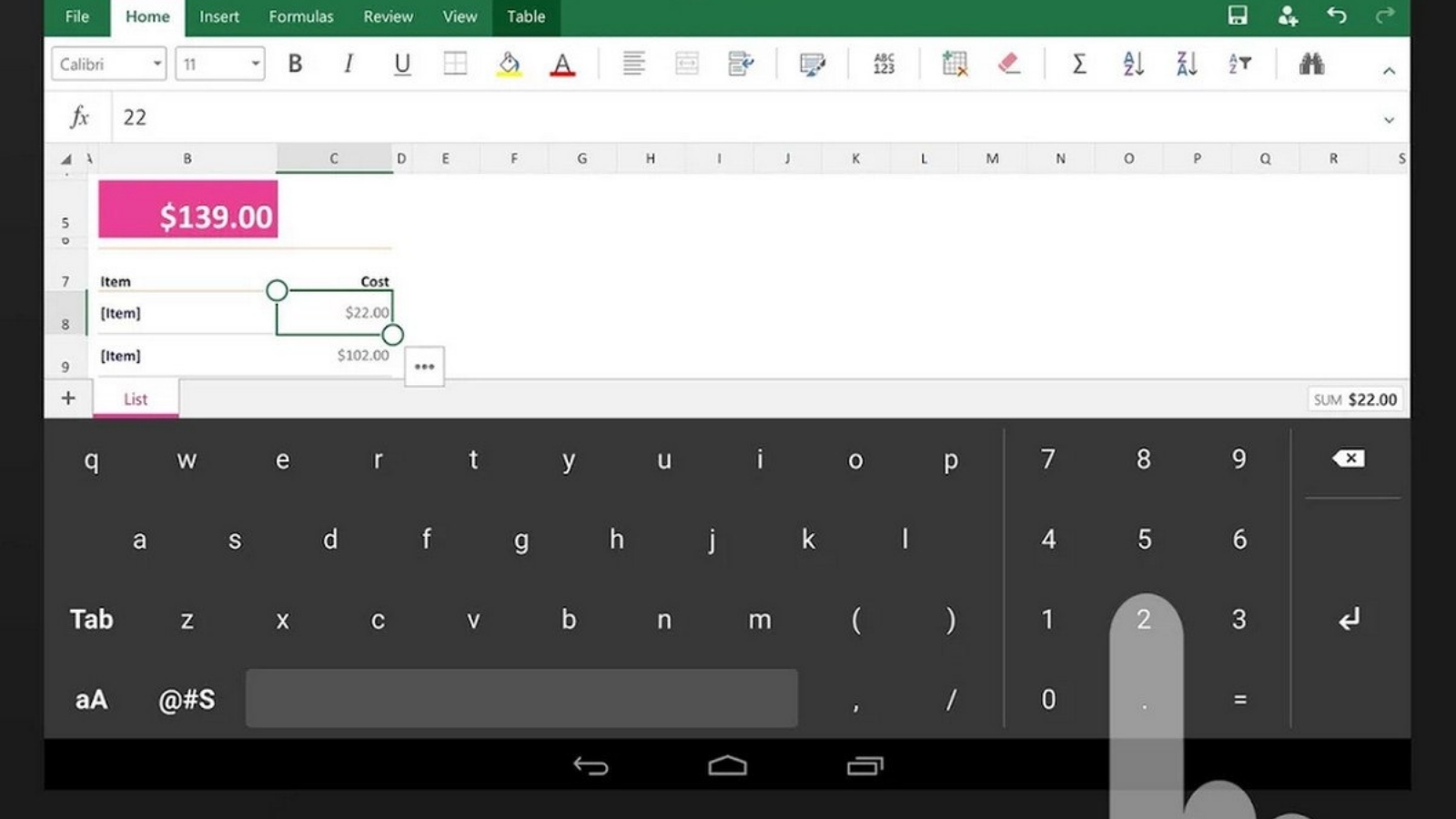Apply italic formatting
The width and height of the screenshot is (1456, 819).
pyautogui.click(x=348, y=63)
